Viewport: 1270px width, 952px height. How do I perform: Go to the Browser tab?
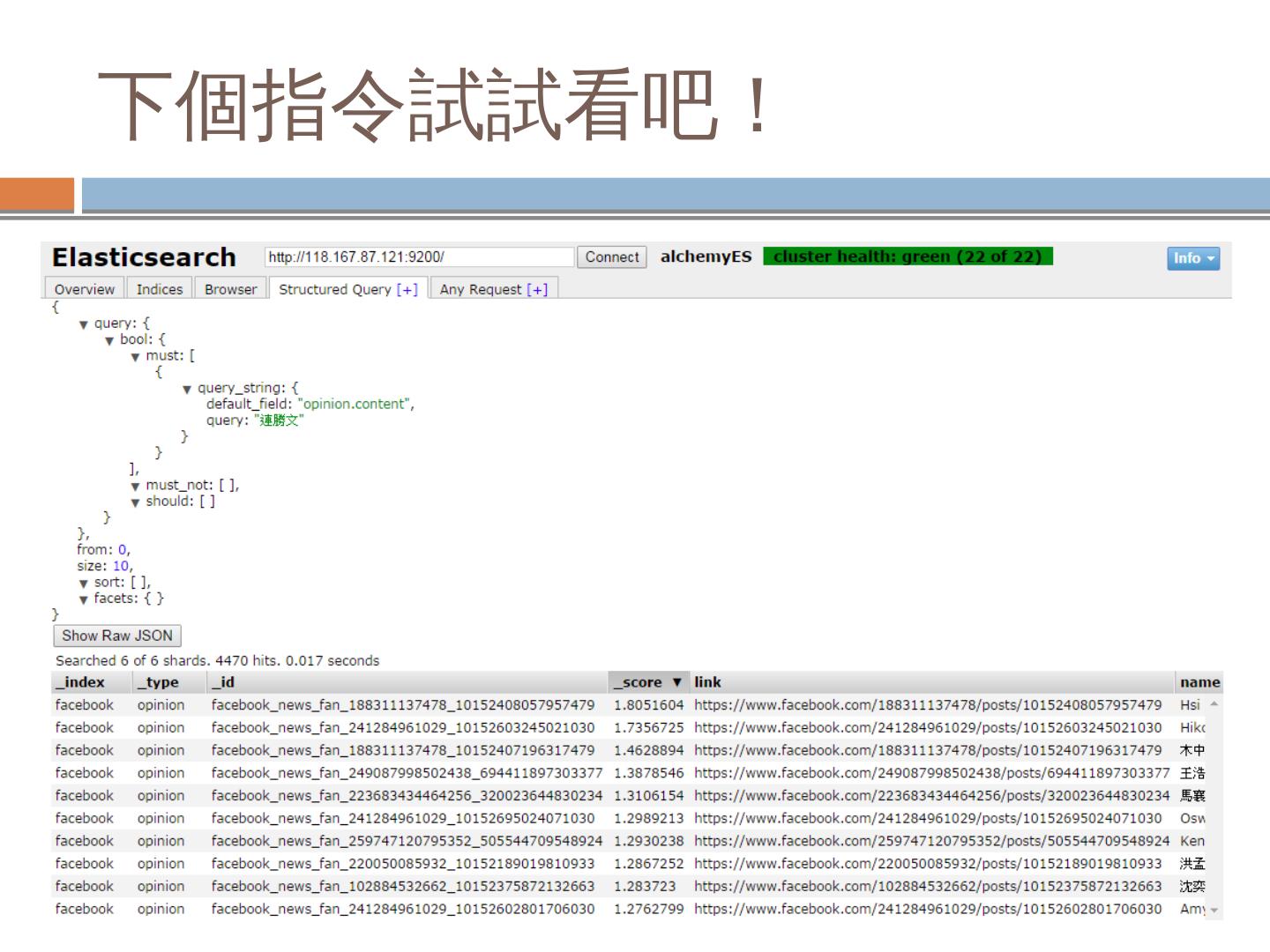coord(231,289)
